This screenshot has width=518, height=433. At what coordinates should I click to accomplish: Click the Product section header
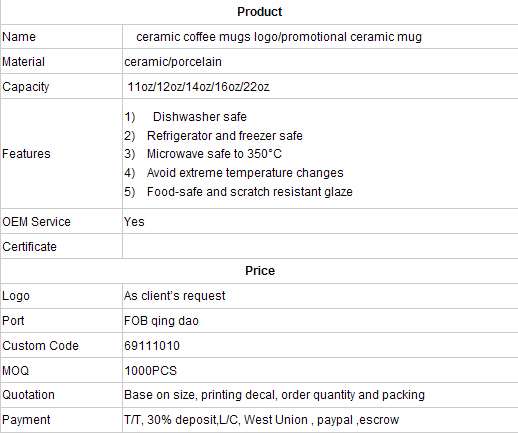tap(259, 12)
